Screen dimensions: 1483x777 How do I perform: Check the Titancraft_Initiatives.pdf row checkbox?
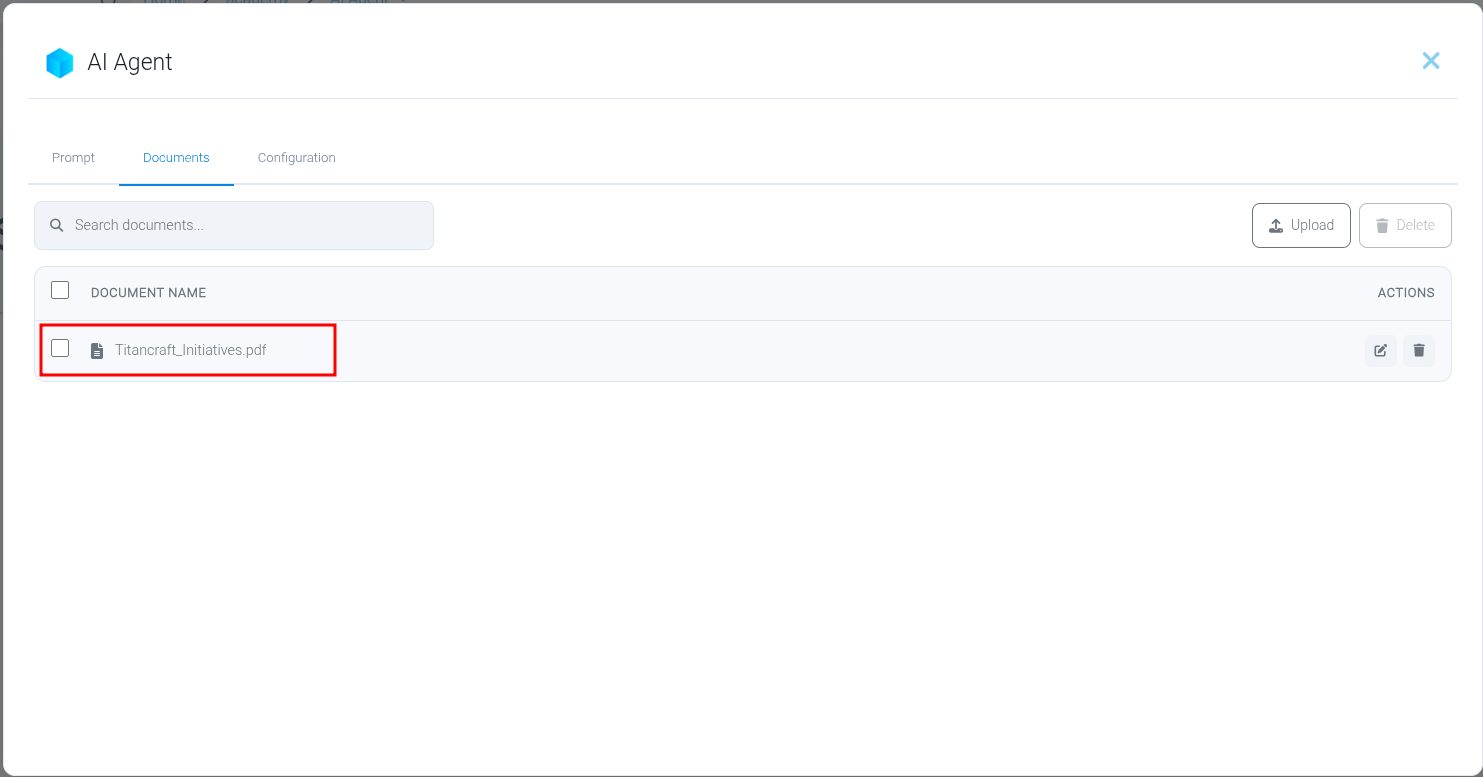click(60, 349)
